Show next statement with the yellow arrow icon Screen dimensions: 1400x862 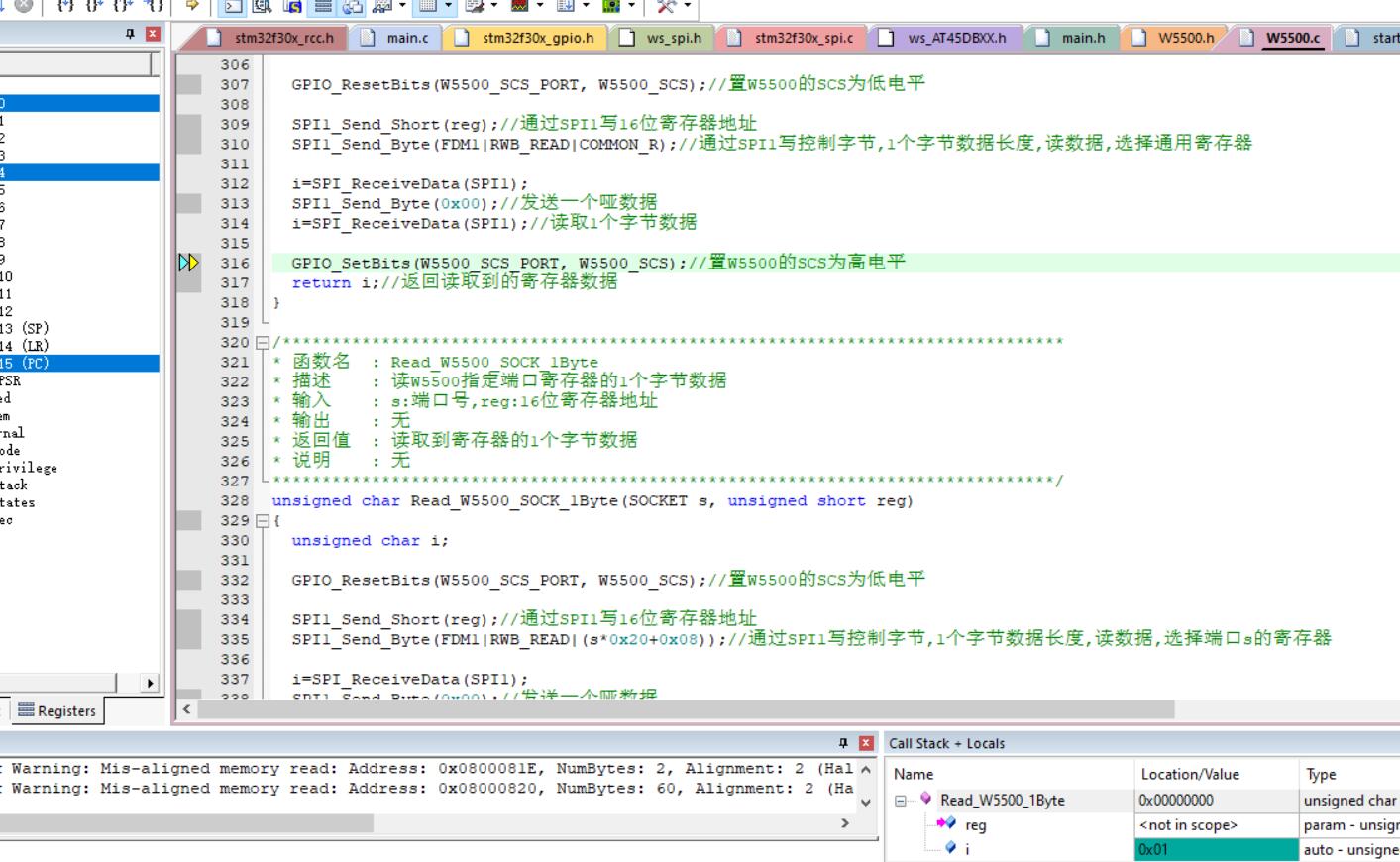(192, 5)
